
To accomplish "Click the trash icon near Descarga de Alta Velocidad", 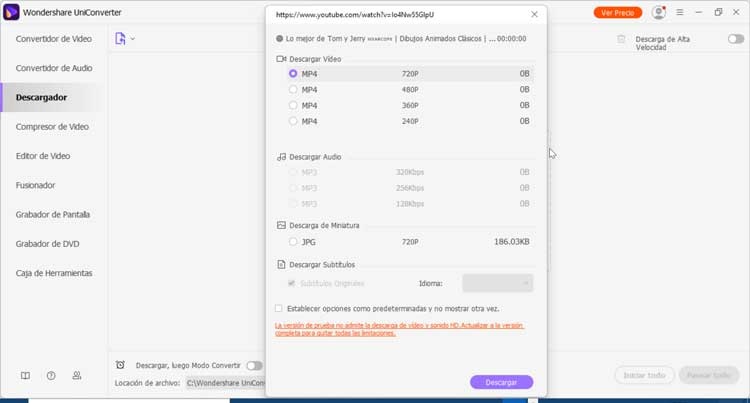I will point(621,39).
